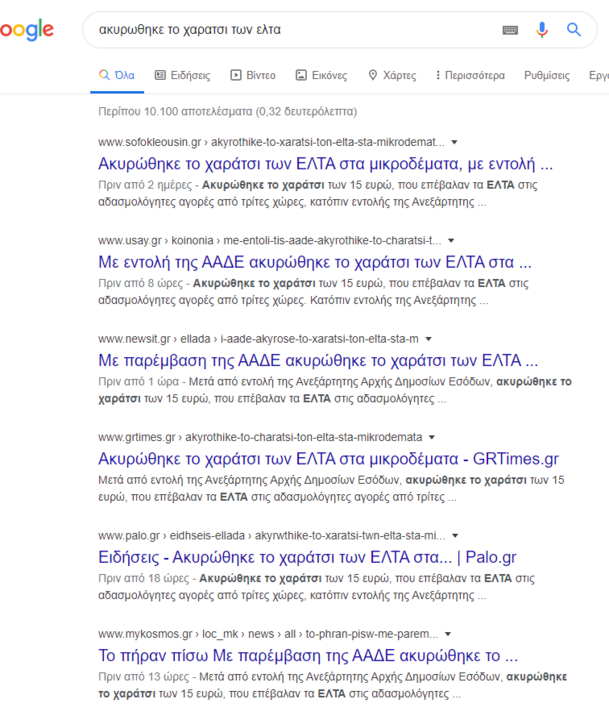Click snippet text Πριν από 18 ώρες
This screenshot has width=609, height=720.
[144, 578]
